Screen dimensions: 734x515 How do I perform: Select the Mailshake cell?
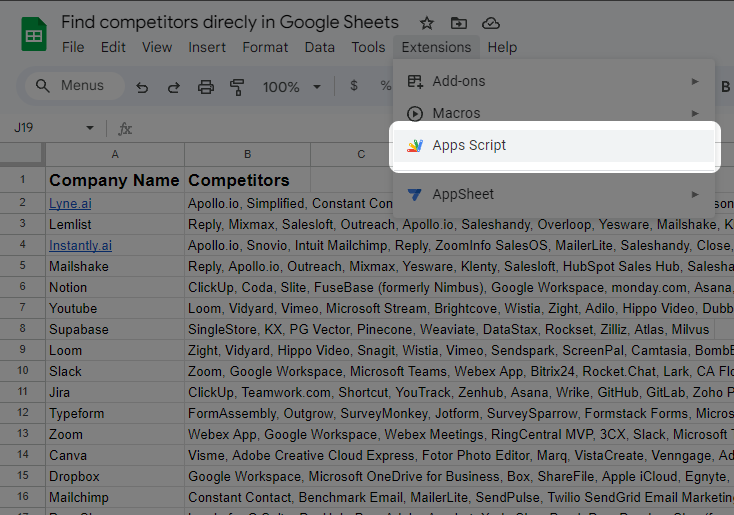click(x=115, y=266)
